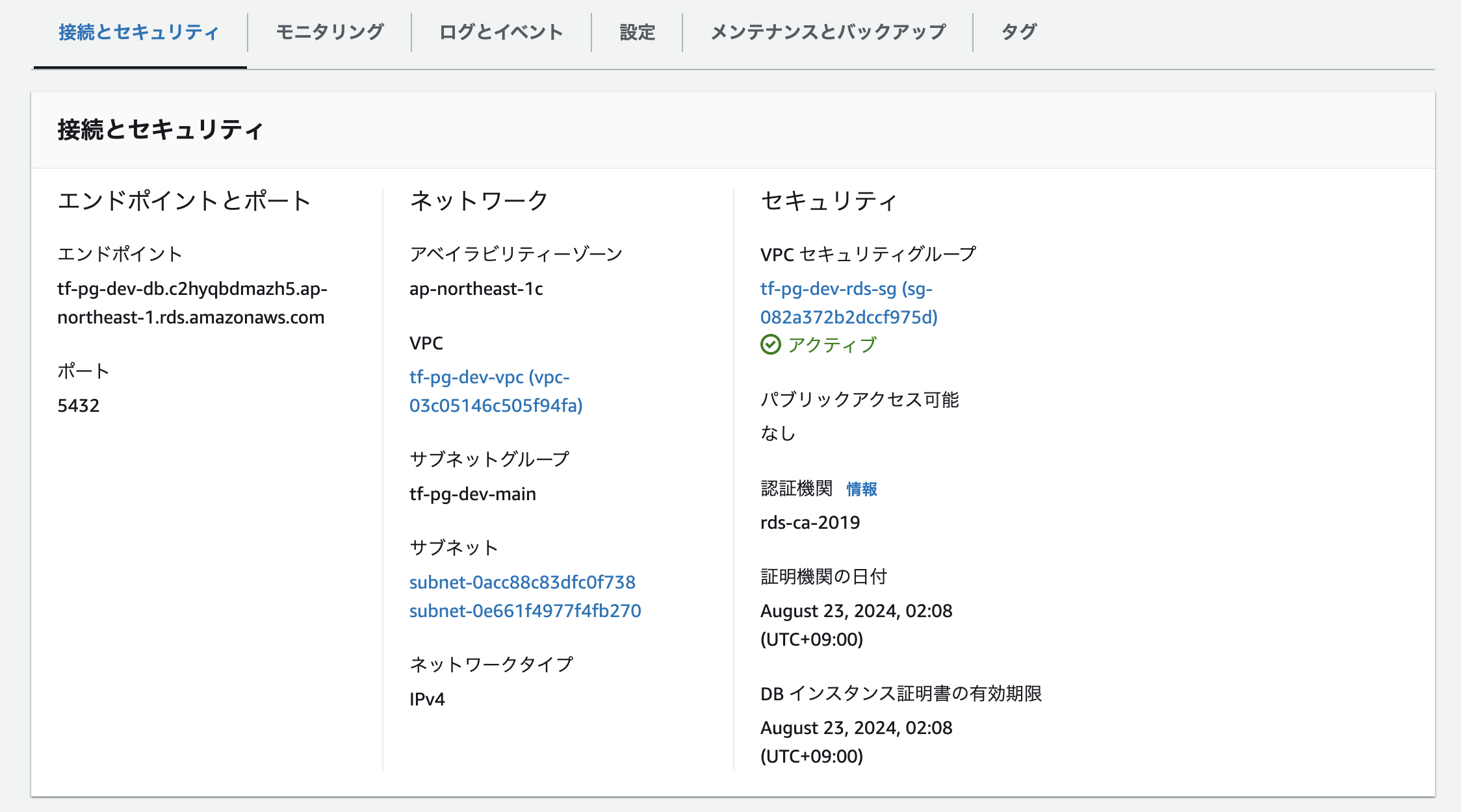Open subnet-0e661f4977f4fb270
The width and height of the screenshot is (1461, 812).
pos(525,611)
